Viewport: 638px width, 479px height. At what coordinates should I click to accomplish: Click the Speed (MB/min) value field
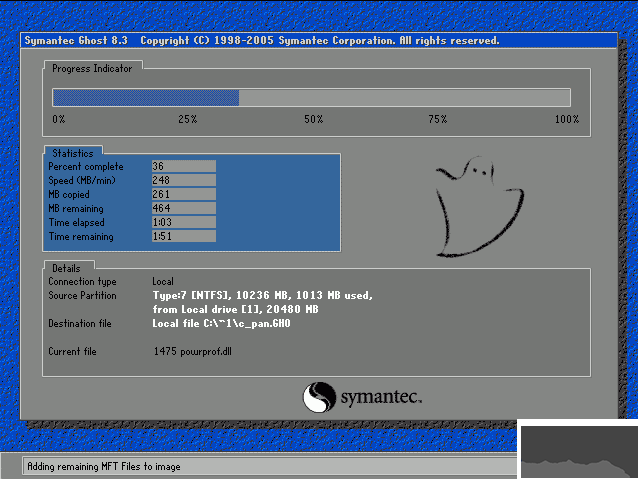click(x=184, y=180)
